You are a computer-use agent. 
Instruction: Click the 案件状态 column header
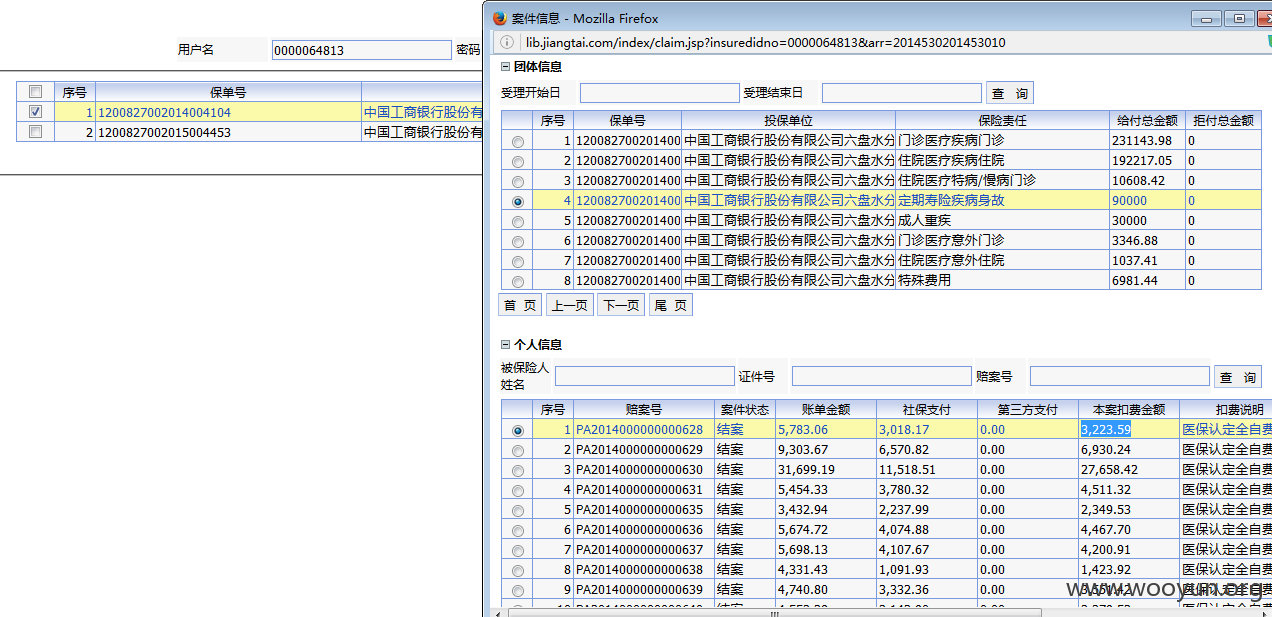click(744, 409)
